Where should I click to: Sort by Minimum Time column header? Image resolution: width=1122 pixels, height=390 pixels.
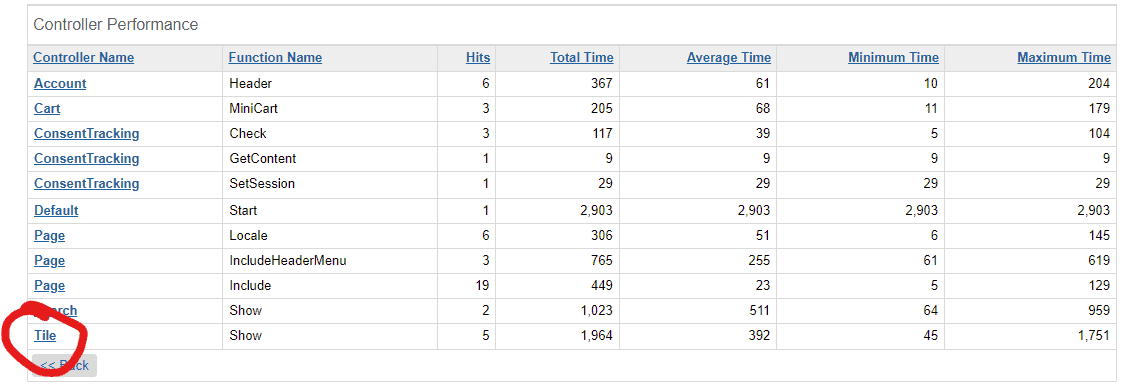coord(894,58)
